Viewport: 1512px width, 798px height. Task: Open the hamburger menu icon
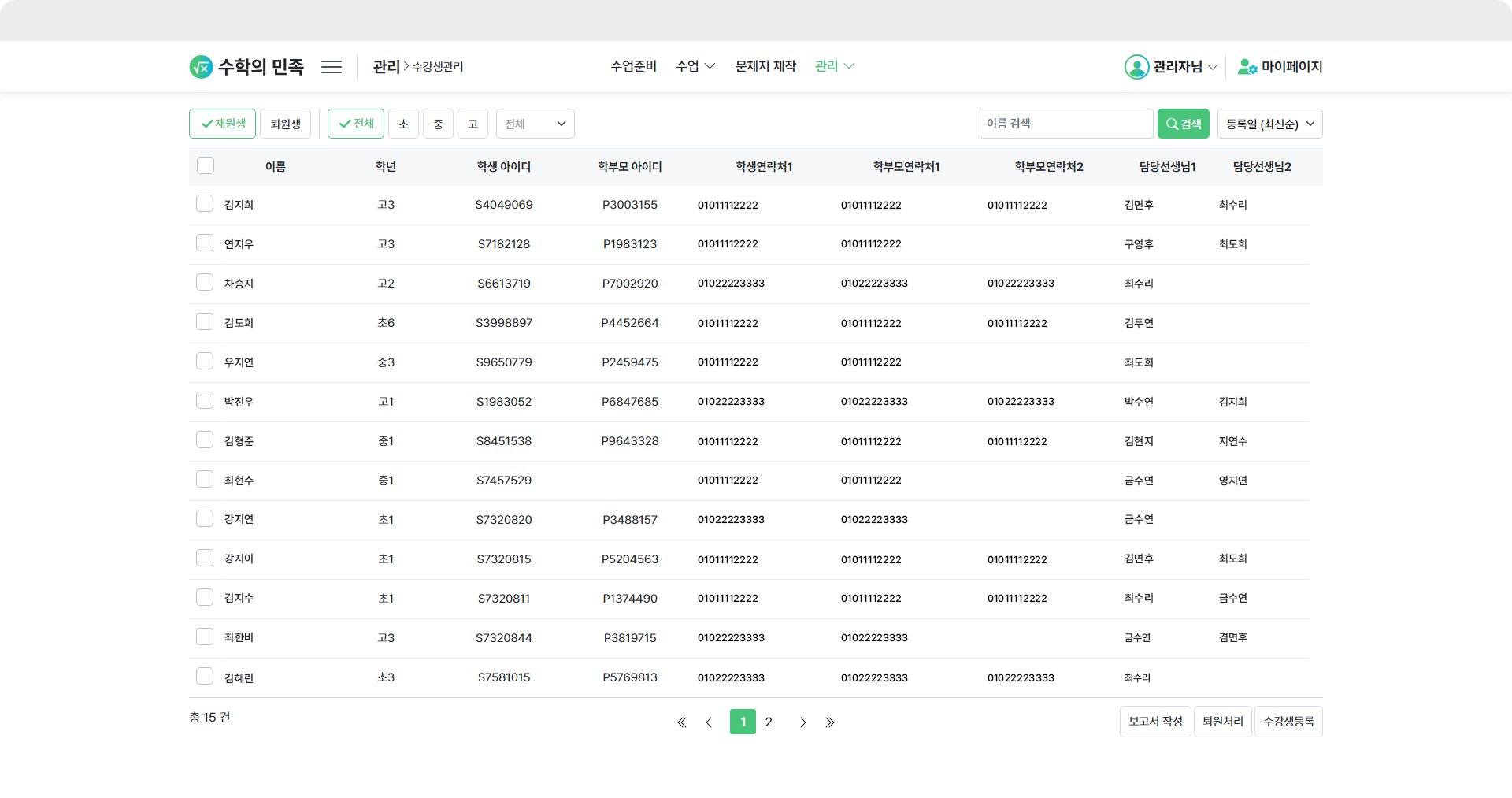click(x=332, y=67)
